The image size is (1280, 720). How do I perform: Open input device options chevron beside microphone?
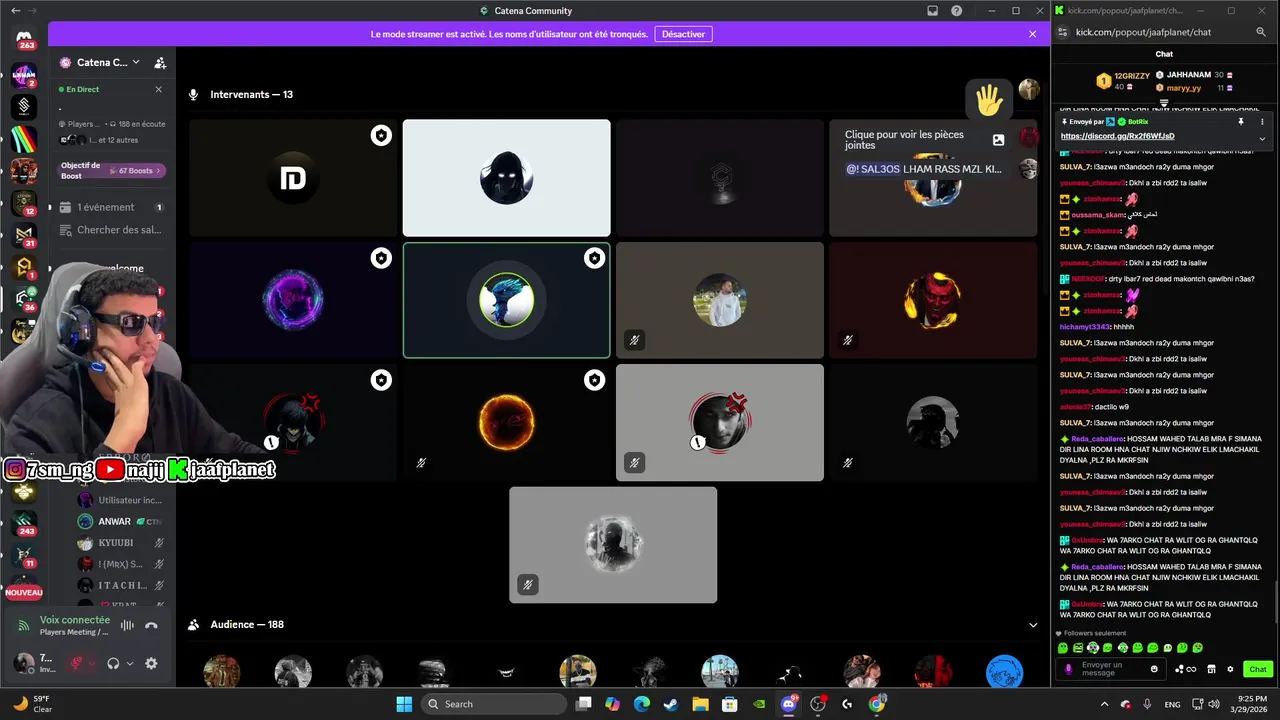91,663
